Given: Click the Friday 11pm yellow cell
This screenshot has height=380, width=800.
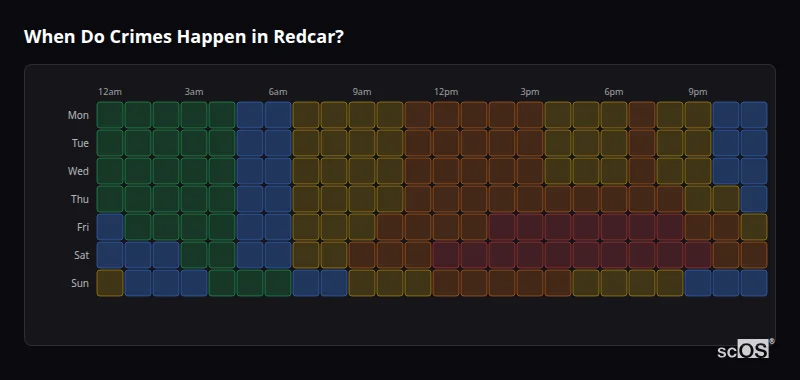Looking at the screenshot, I should click(x=754, y=227).
